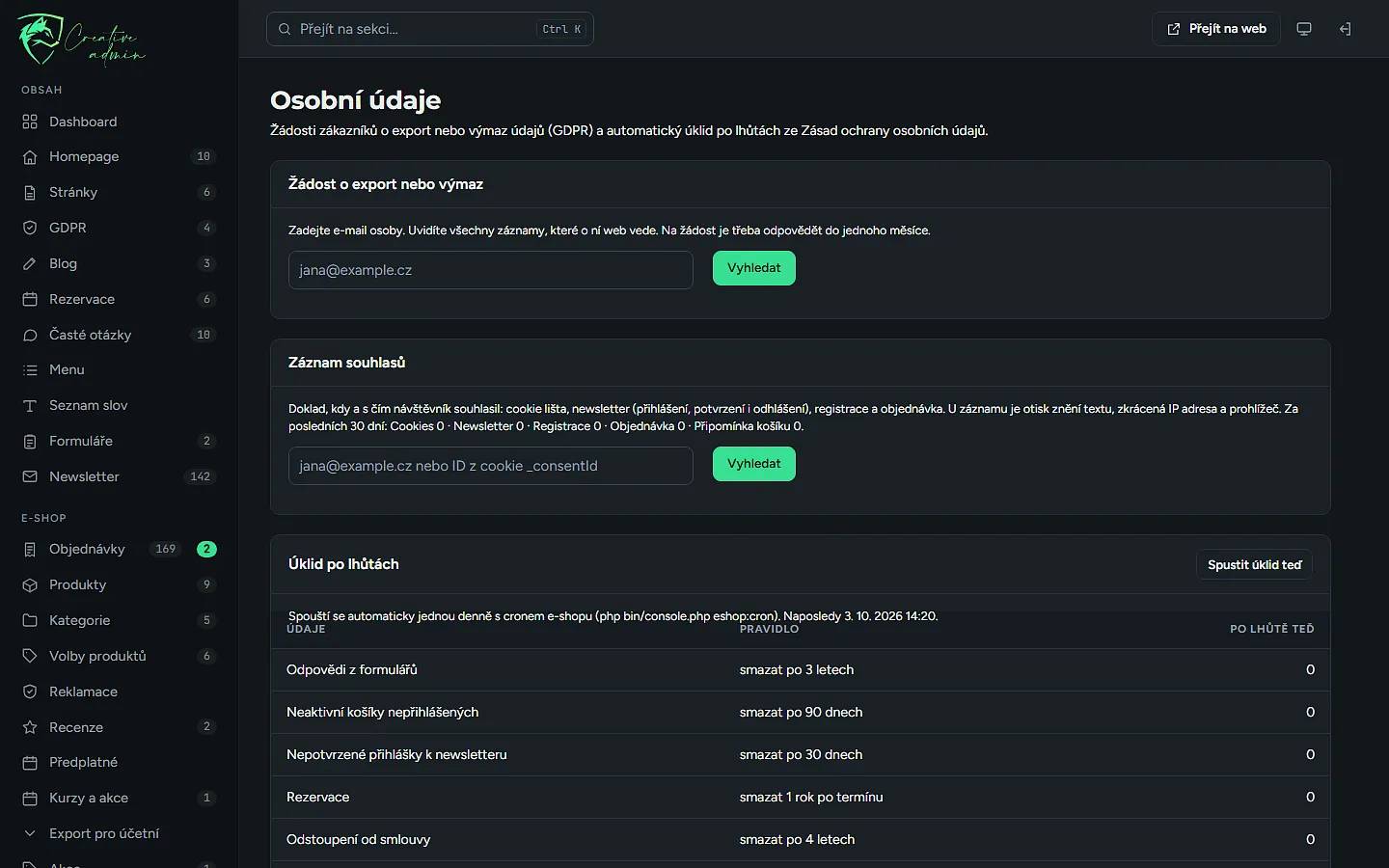This screenshot has height=868, width=1389.
Task: Click the logout icon in header
Action: [x=1345, y=29]
